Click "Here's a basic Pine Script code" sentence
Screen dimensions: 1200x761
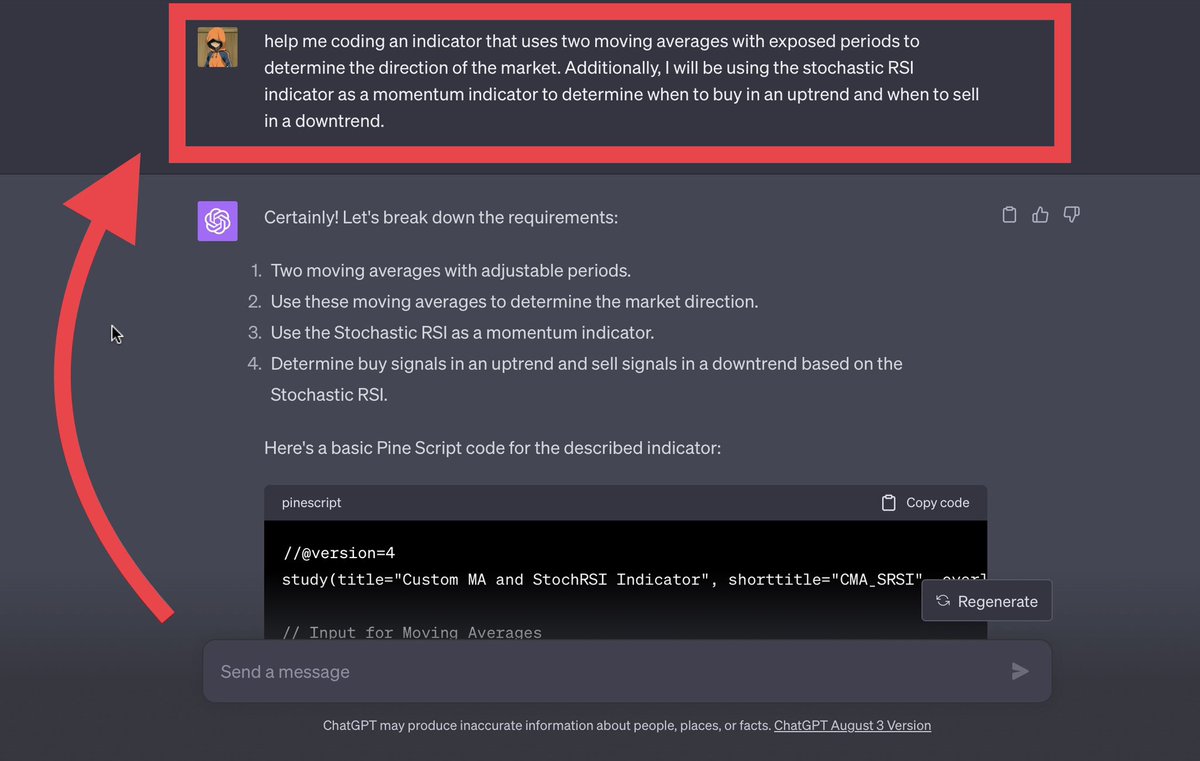(492, 448)
